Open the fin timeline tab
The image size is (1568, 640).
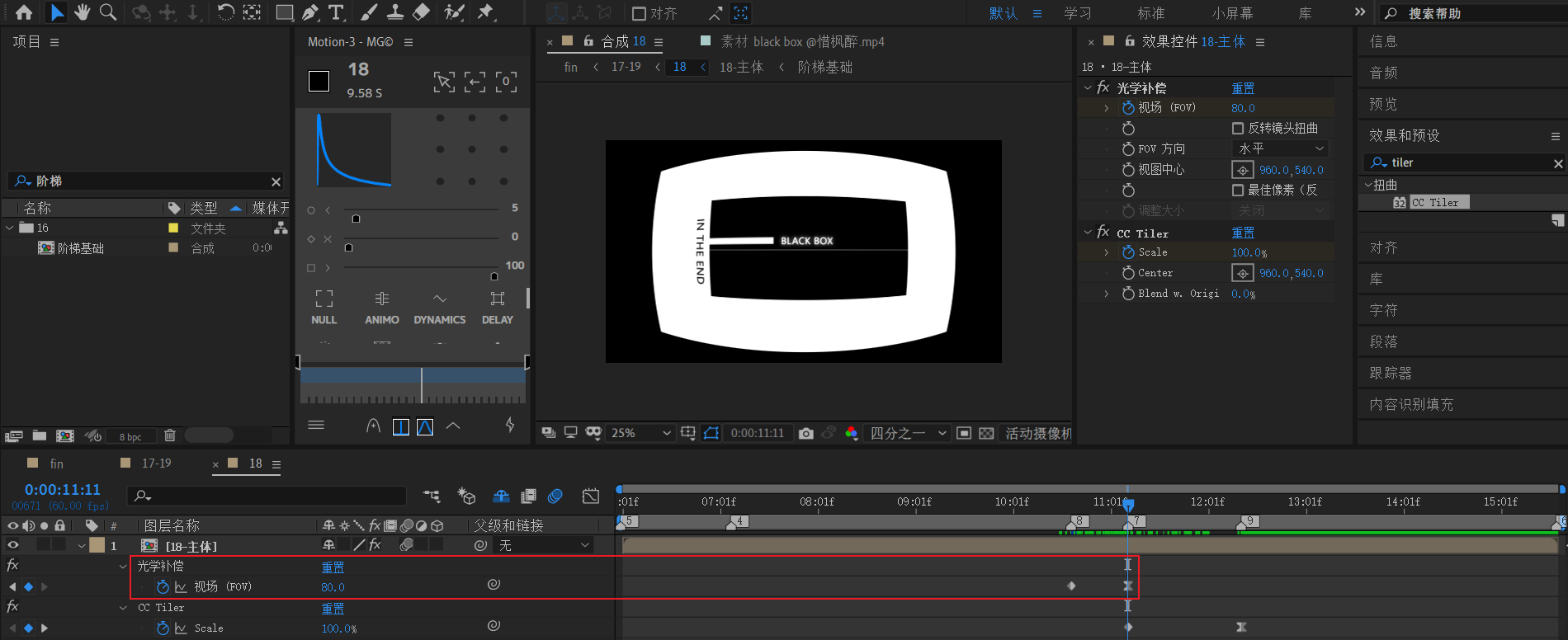pos(56,464)
